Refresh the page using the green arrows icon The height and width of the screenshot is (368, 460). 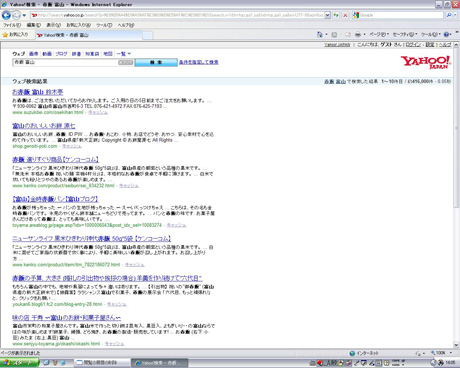336,15
